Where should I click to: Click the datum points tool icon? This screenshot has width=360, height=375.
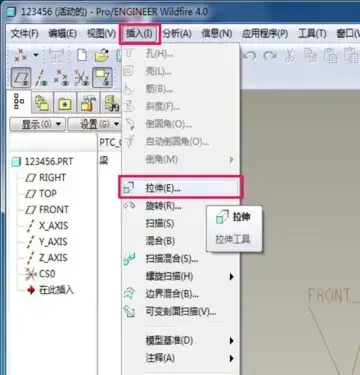click(21, 55)
